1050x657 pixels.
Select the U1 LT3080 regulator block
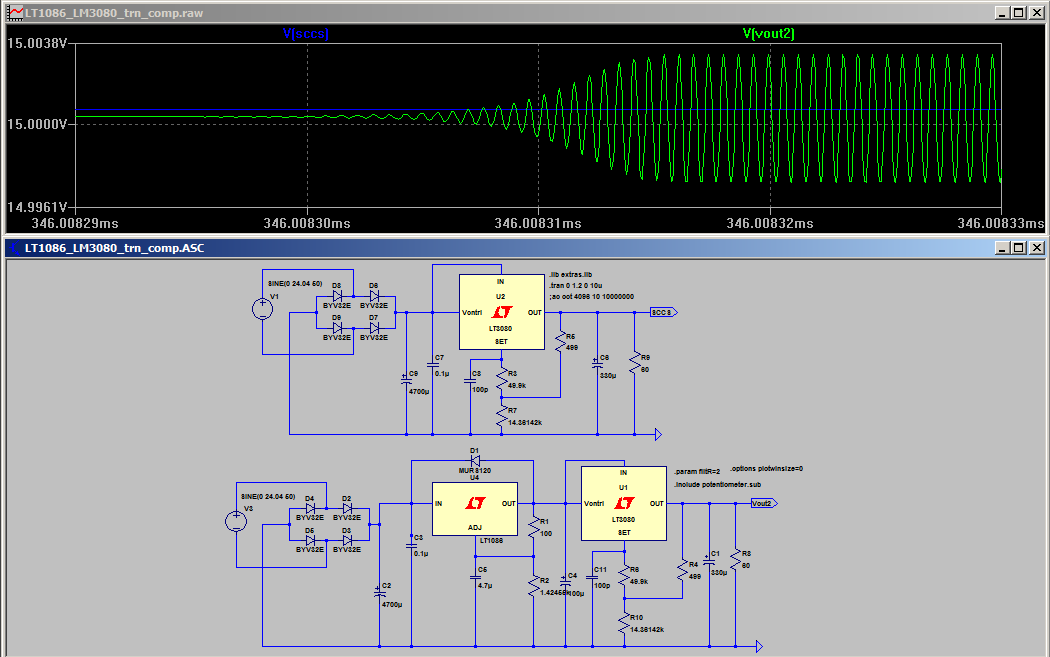click(x=623, y=503)
